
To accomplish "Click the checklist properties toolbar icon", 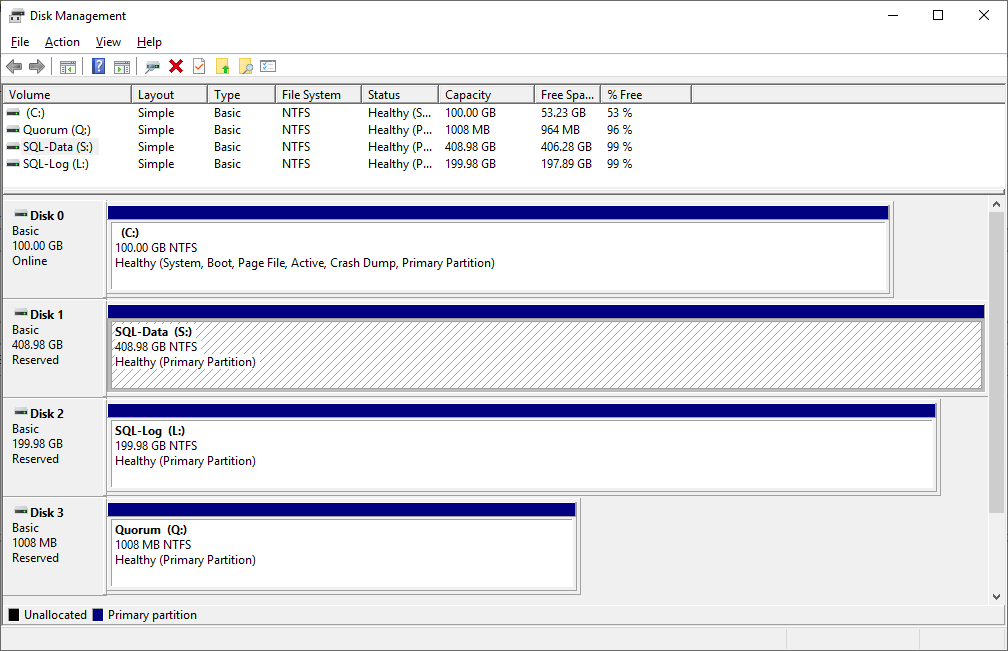I will tap(268, 66).
